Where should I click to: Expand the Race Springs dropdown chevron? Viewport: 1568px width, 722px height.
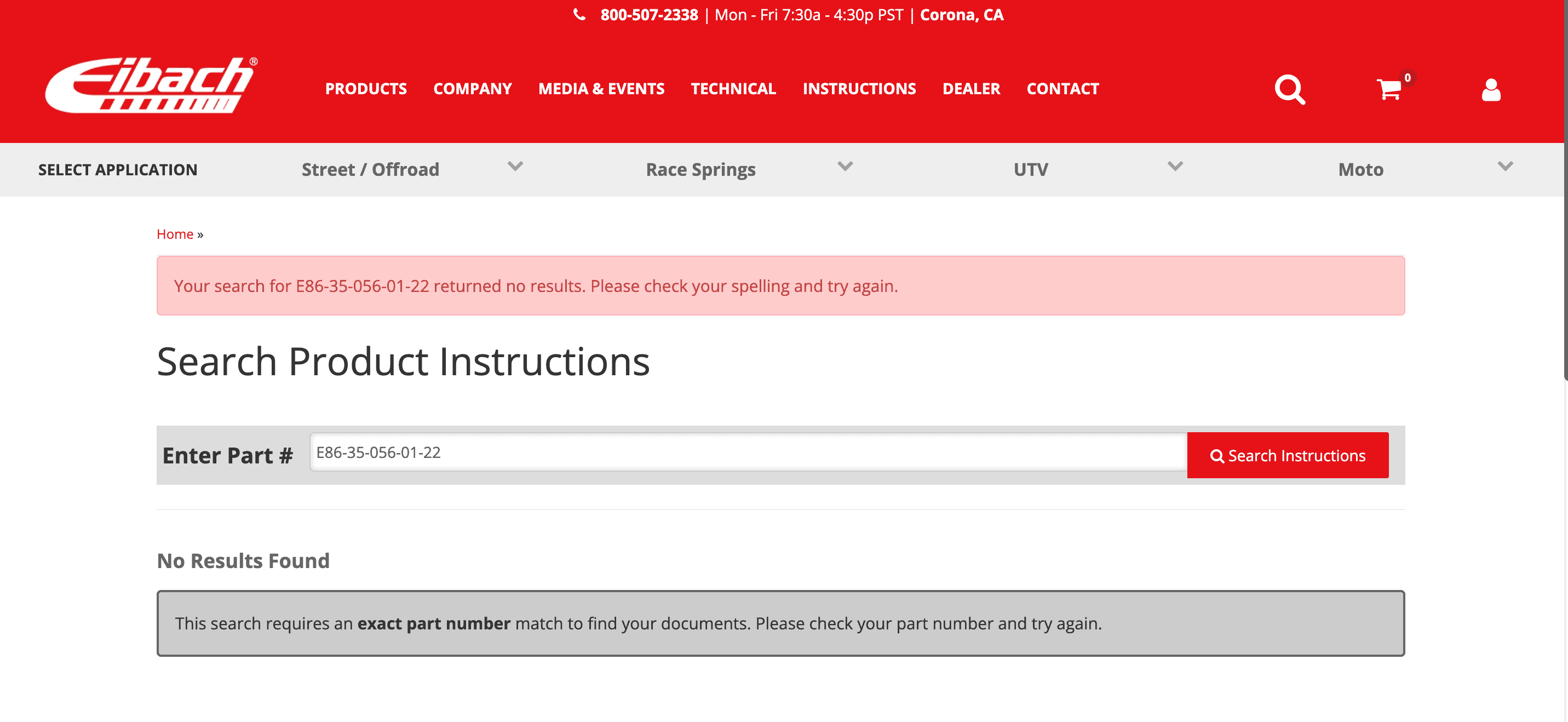pos(845,166)
